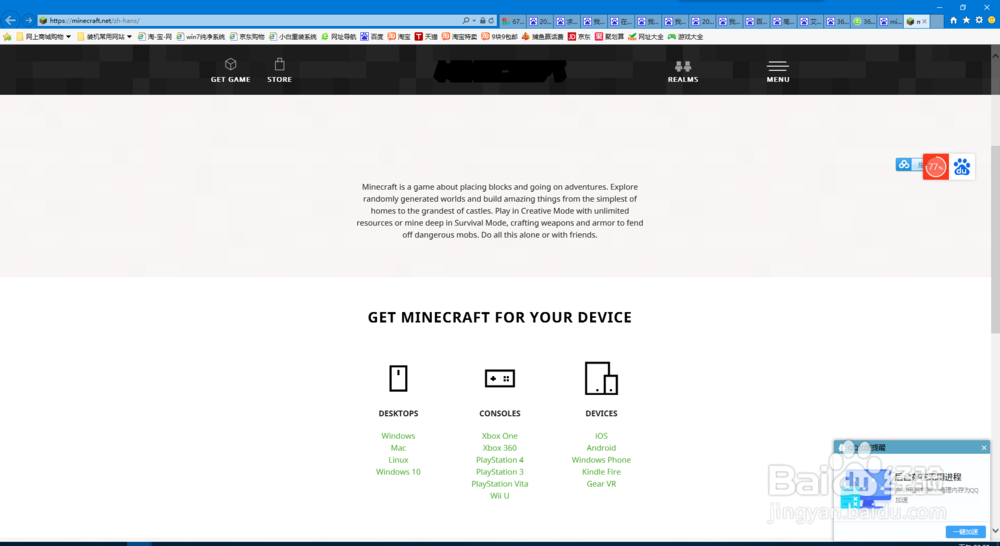Screen dimensions: 1000x546
Task: Click the Xbox 360 link
Action: coord(499,448)
